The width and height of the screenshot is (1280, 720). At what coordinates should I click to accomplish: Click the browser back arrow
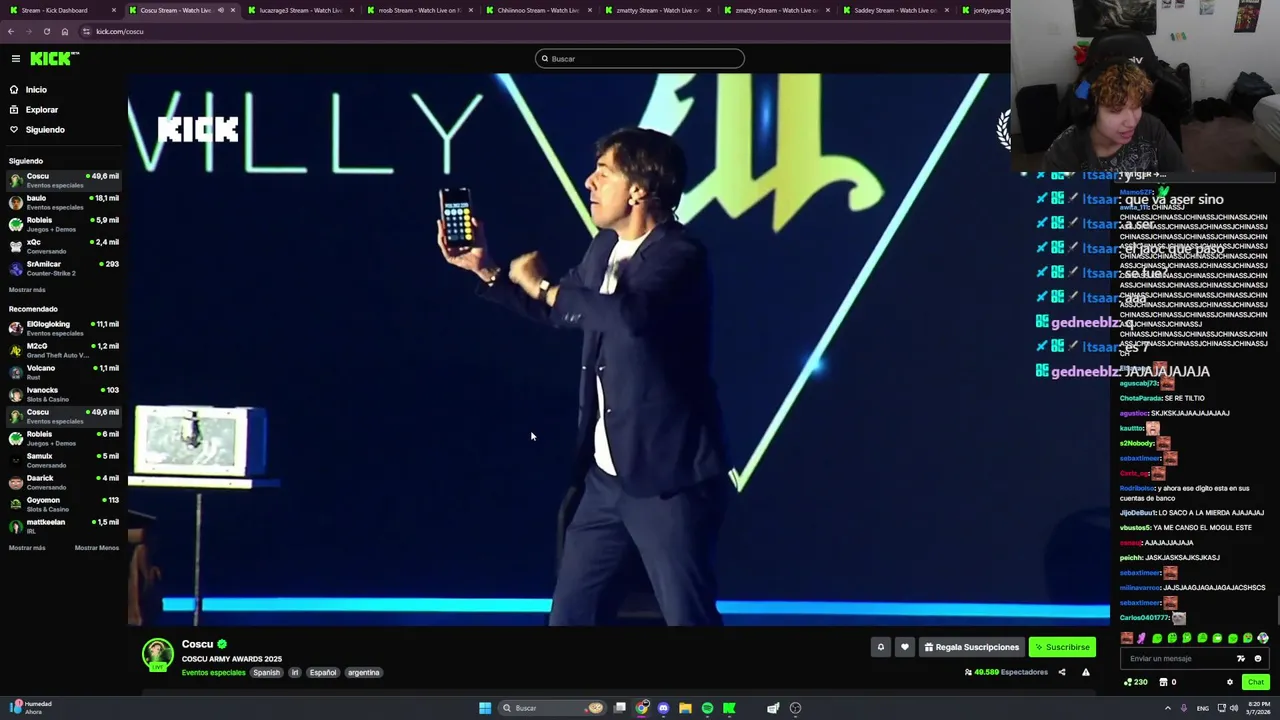point(11,31)
